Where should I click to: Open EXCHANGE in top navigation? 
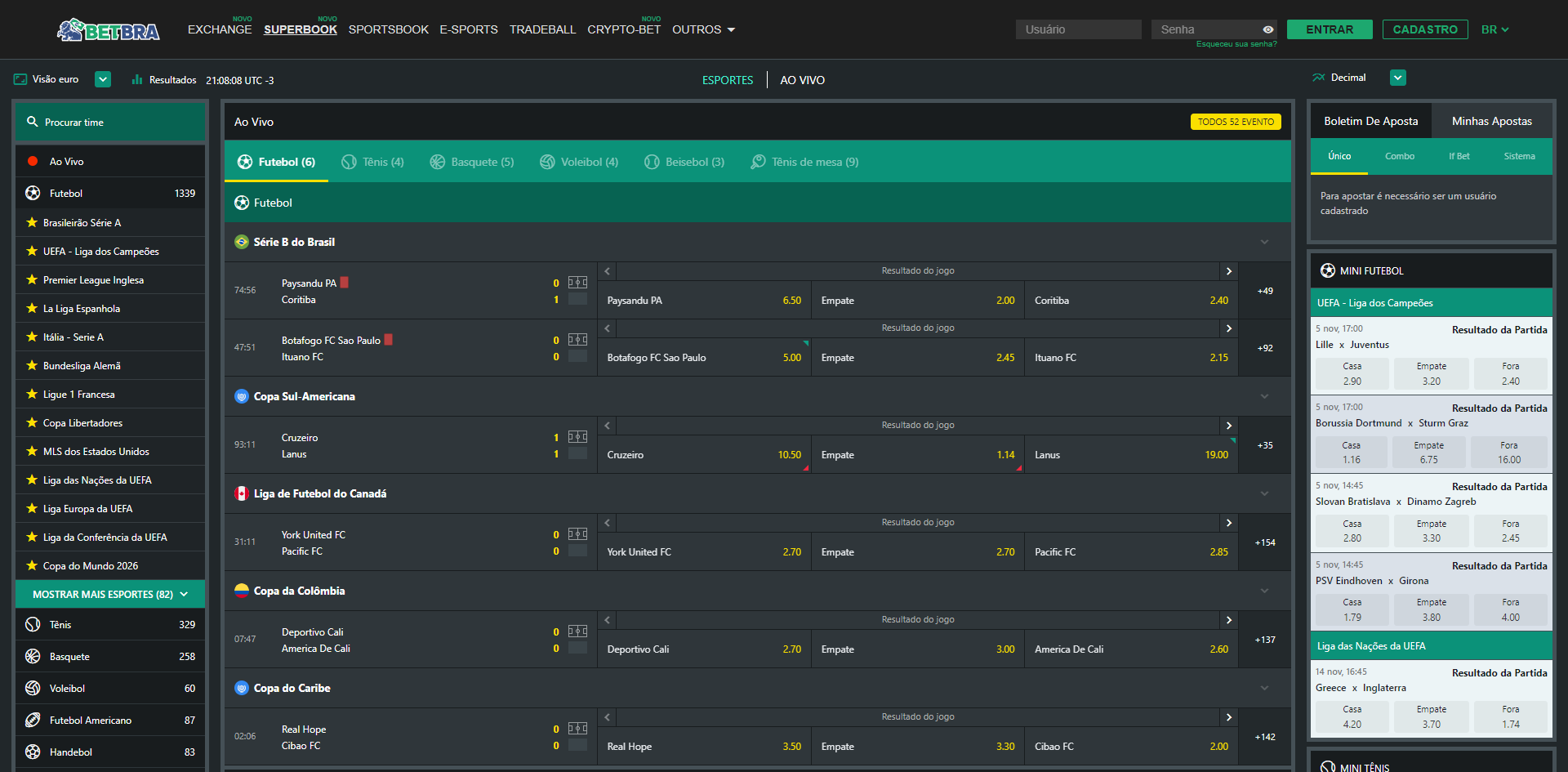[220, 29]
